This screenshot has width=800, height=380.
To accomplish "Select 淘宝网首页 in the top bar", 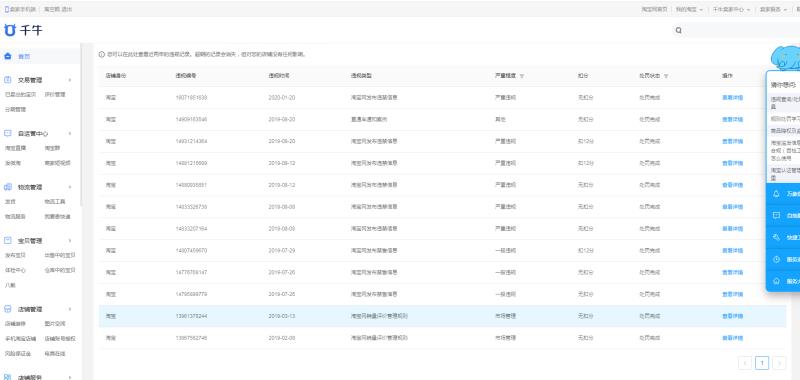I will tap(654, 9).
